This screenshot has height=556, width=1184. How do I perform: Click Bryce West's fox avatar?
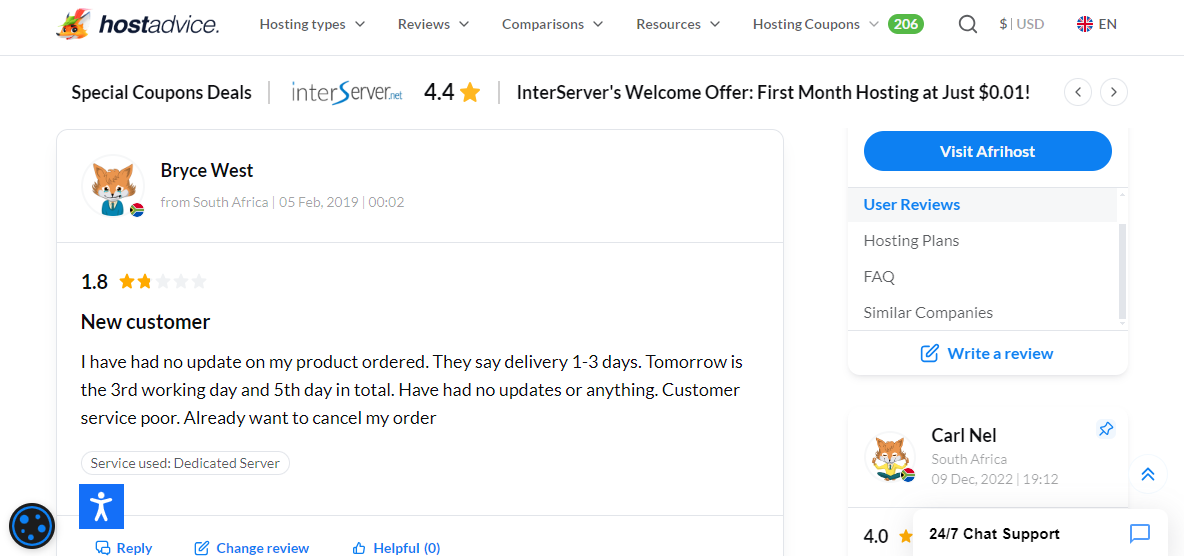[x=113, y=186]
